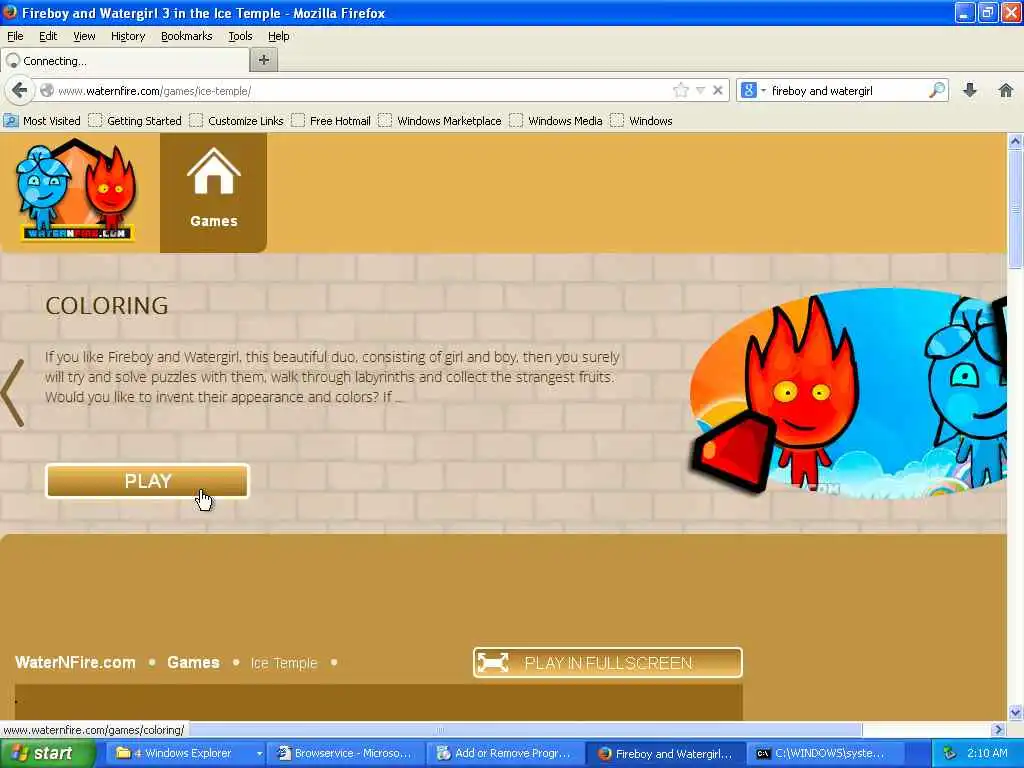Open the Windows Start button

[x=48, y=754]
